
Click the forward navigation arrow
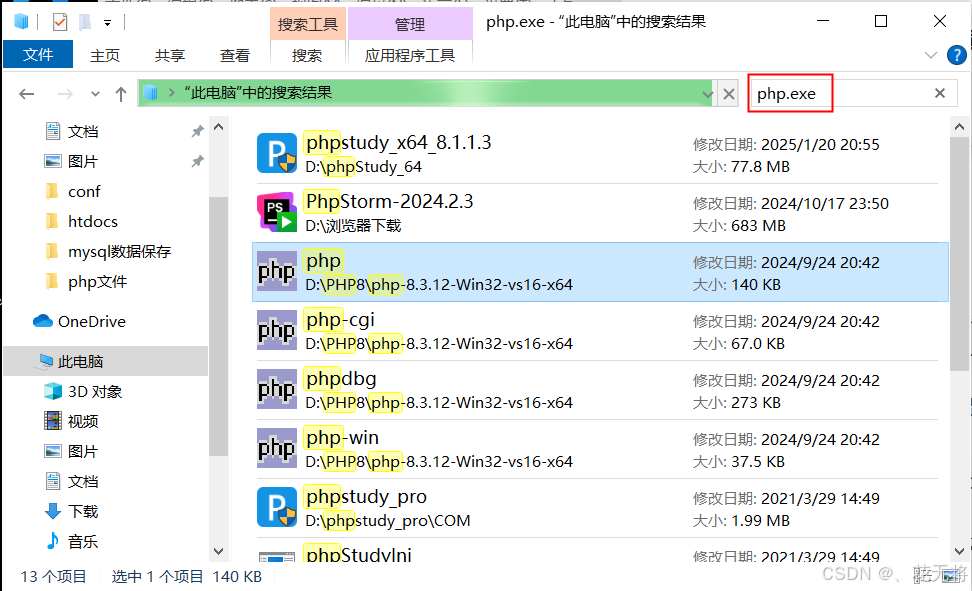(x=65, y=94)
